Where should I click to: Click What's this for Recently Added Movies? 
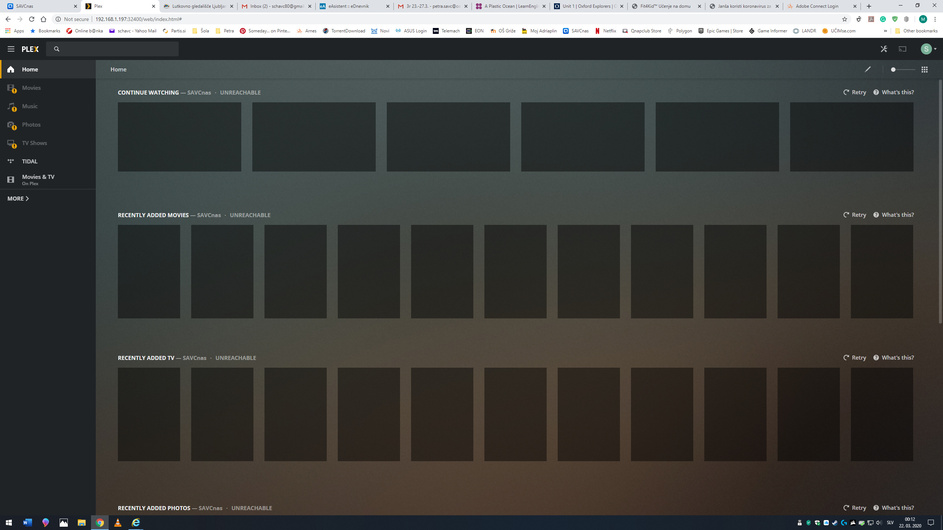point(894,215)
